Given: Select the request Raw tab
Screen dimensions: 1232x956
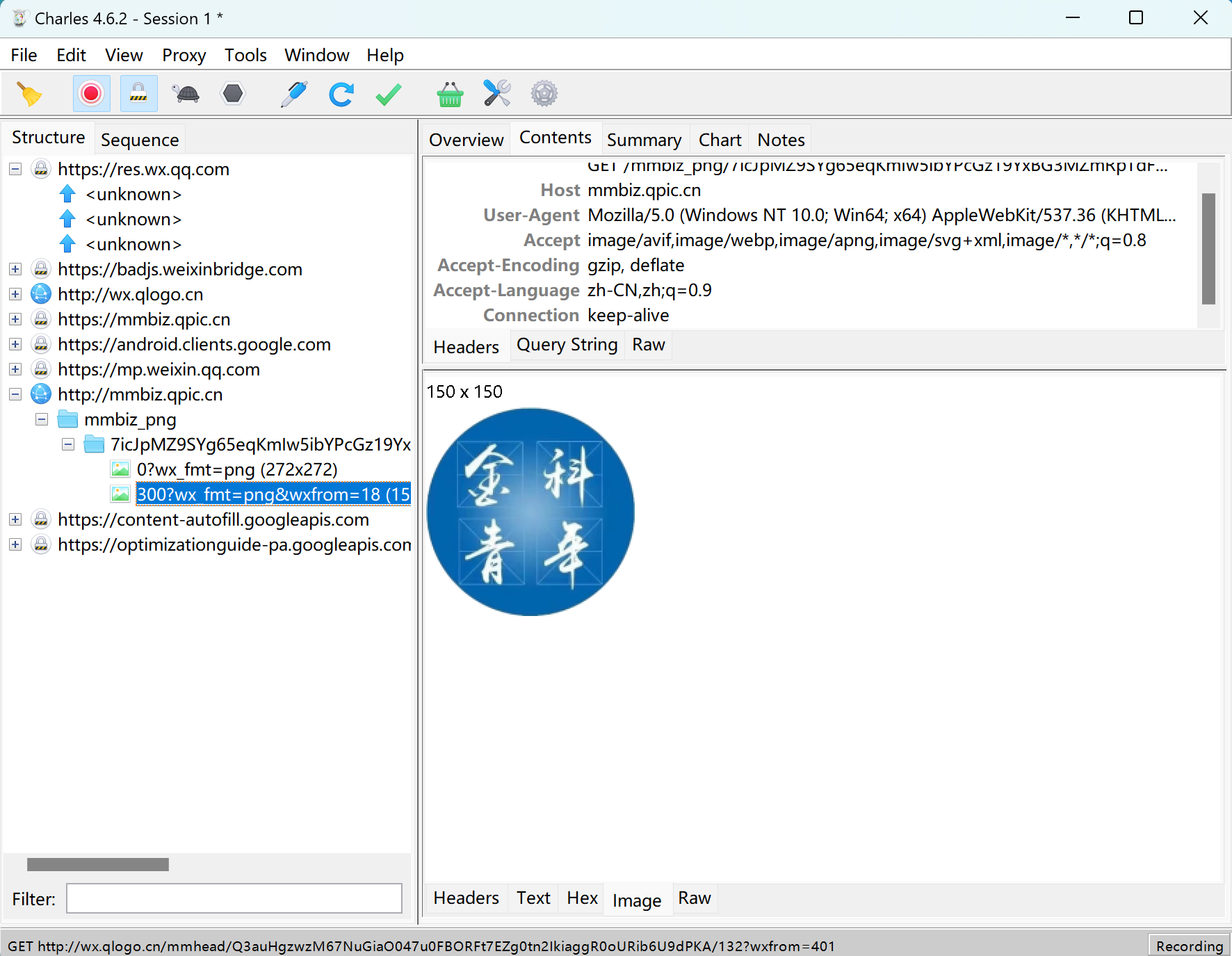Looking at the screenshot, I should [x=648, y=345].
